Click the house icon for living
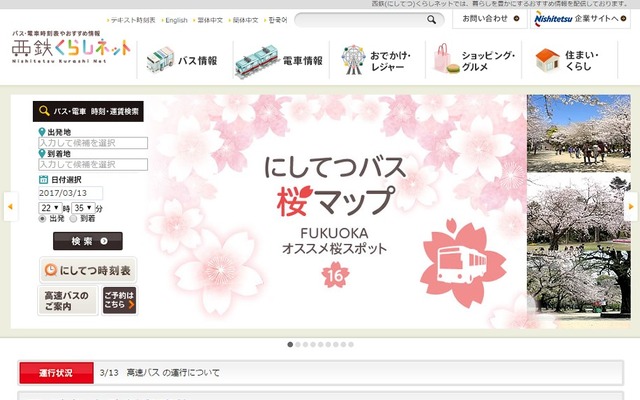This screenshot has height=400, width=640. 547,60
